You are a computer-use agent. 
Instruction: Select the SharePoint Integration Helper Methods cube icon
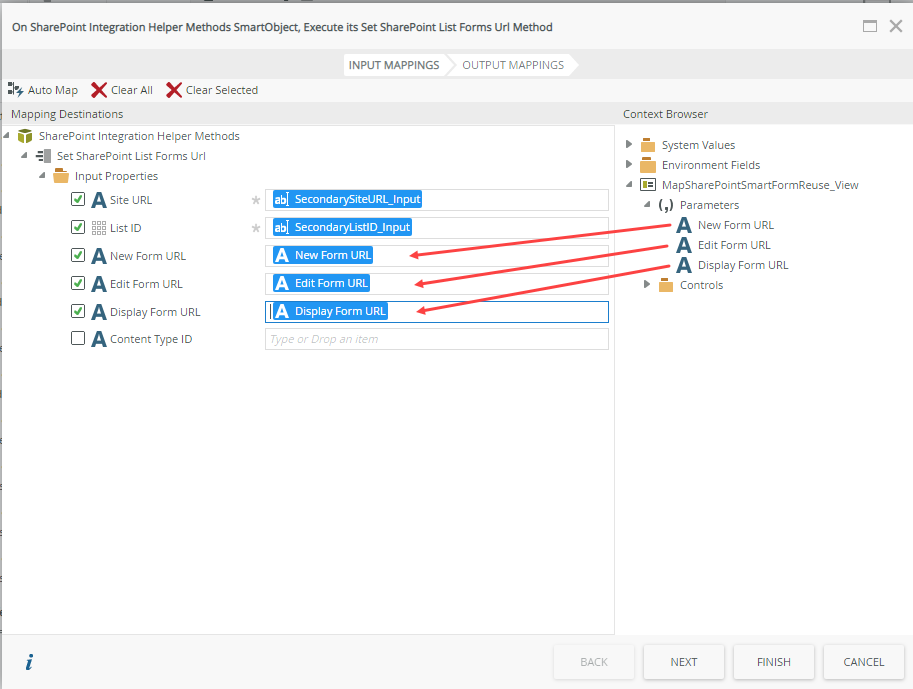coord(25,136)
